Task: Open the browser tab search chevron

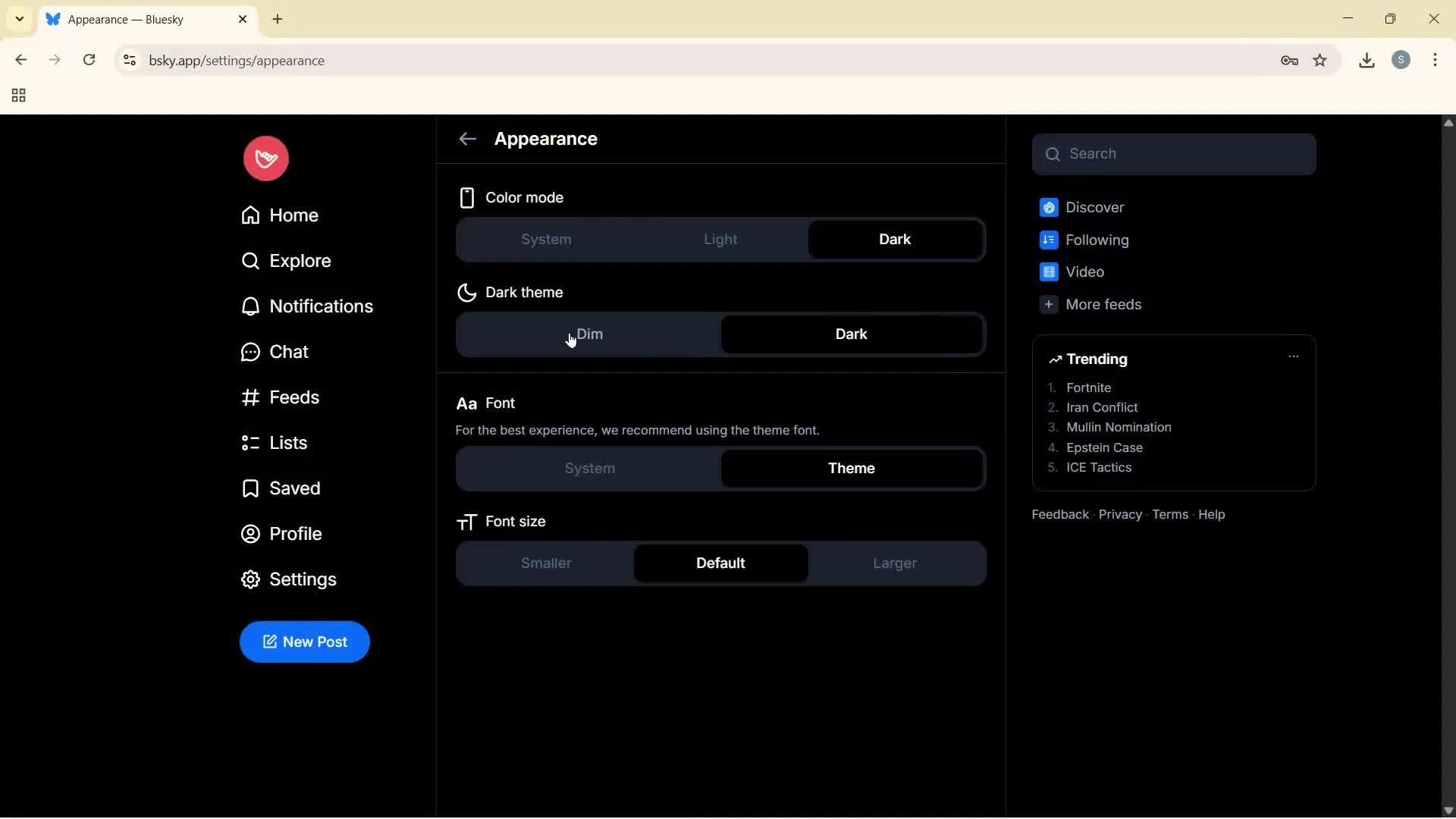Action: [18, 19]
